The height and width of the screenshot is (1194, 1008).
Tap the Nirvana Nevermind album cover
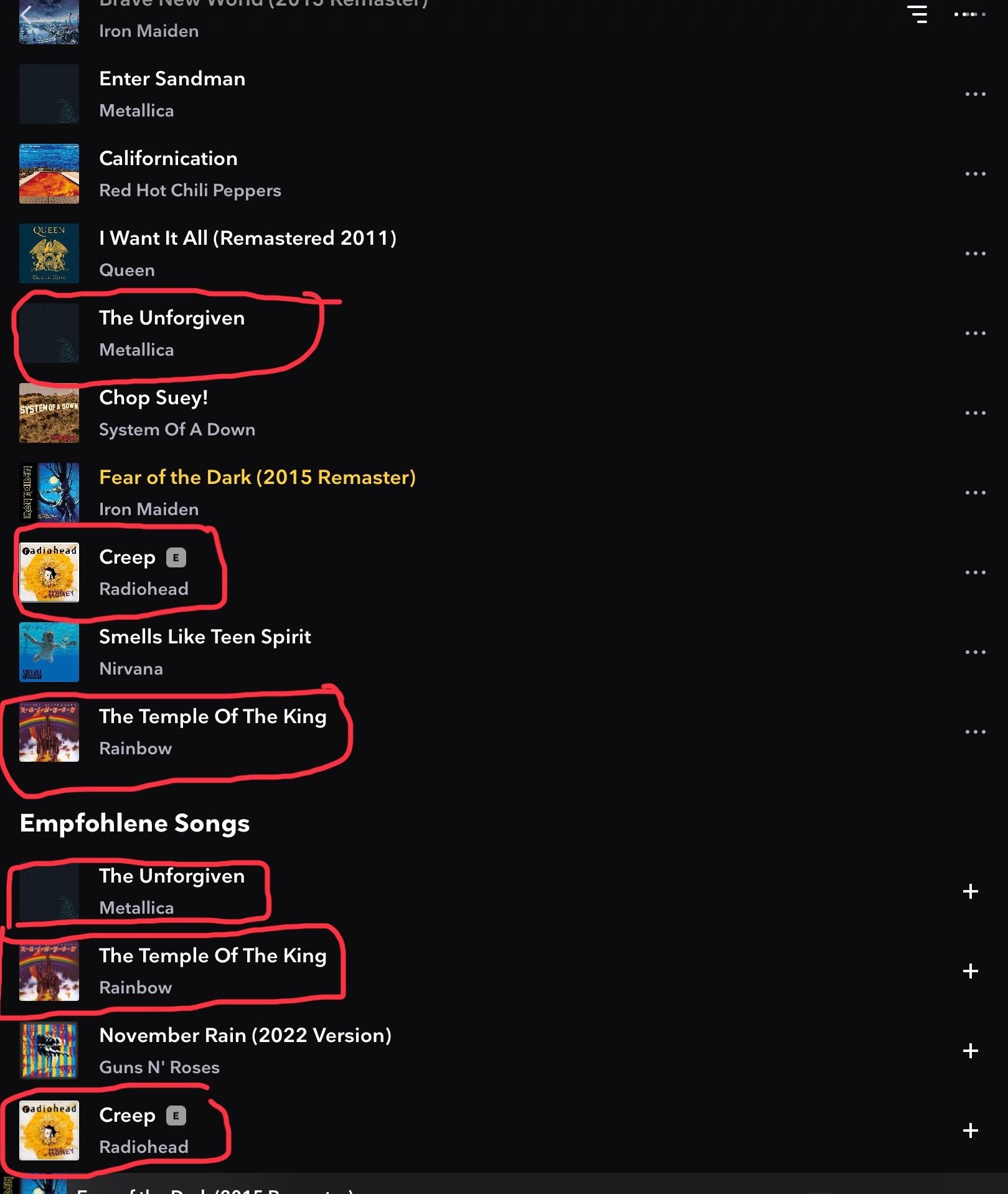49,652
